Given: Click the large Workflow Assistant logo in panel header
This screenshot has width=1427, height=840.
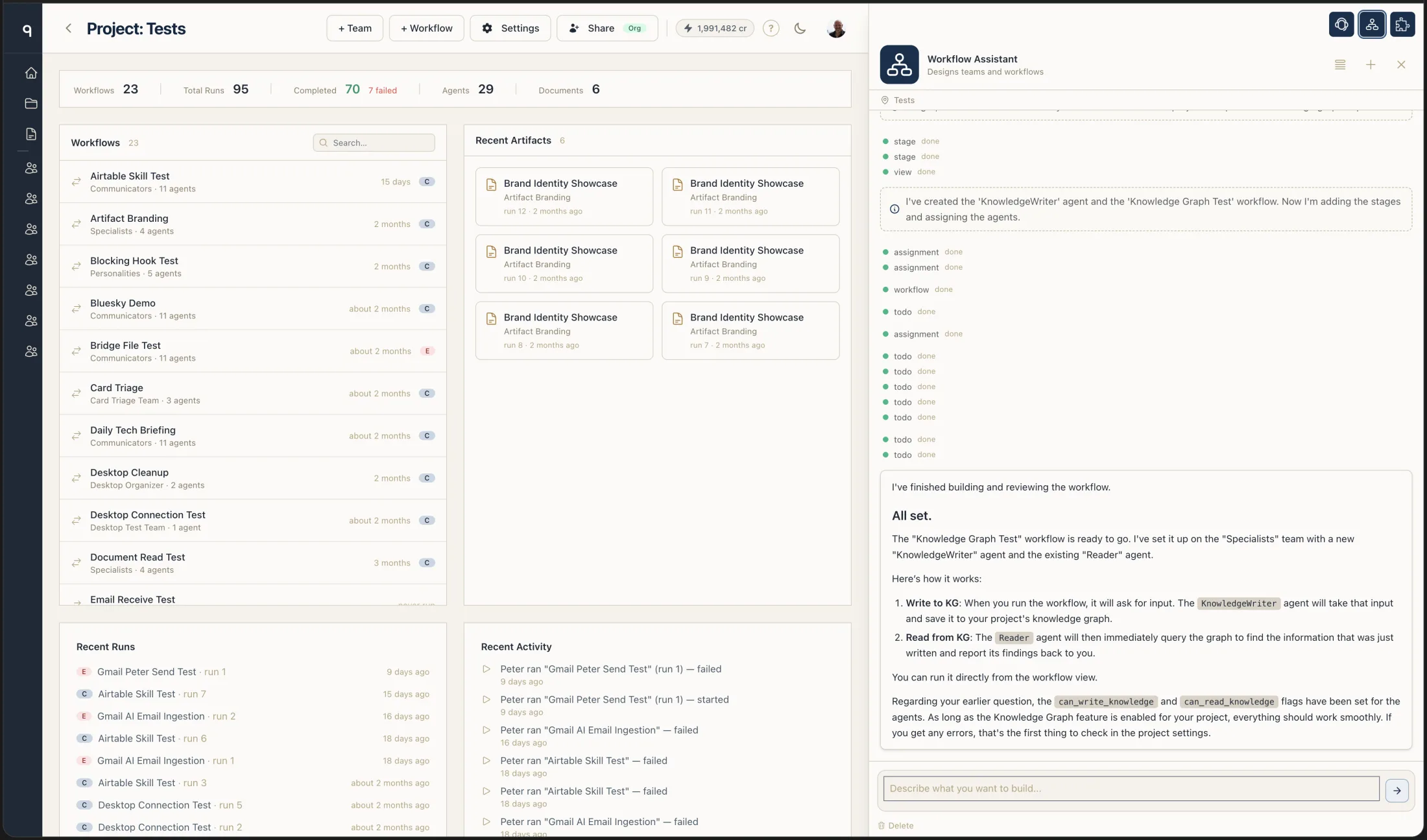Looking at the screenshot, I should click(899, 64).
